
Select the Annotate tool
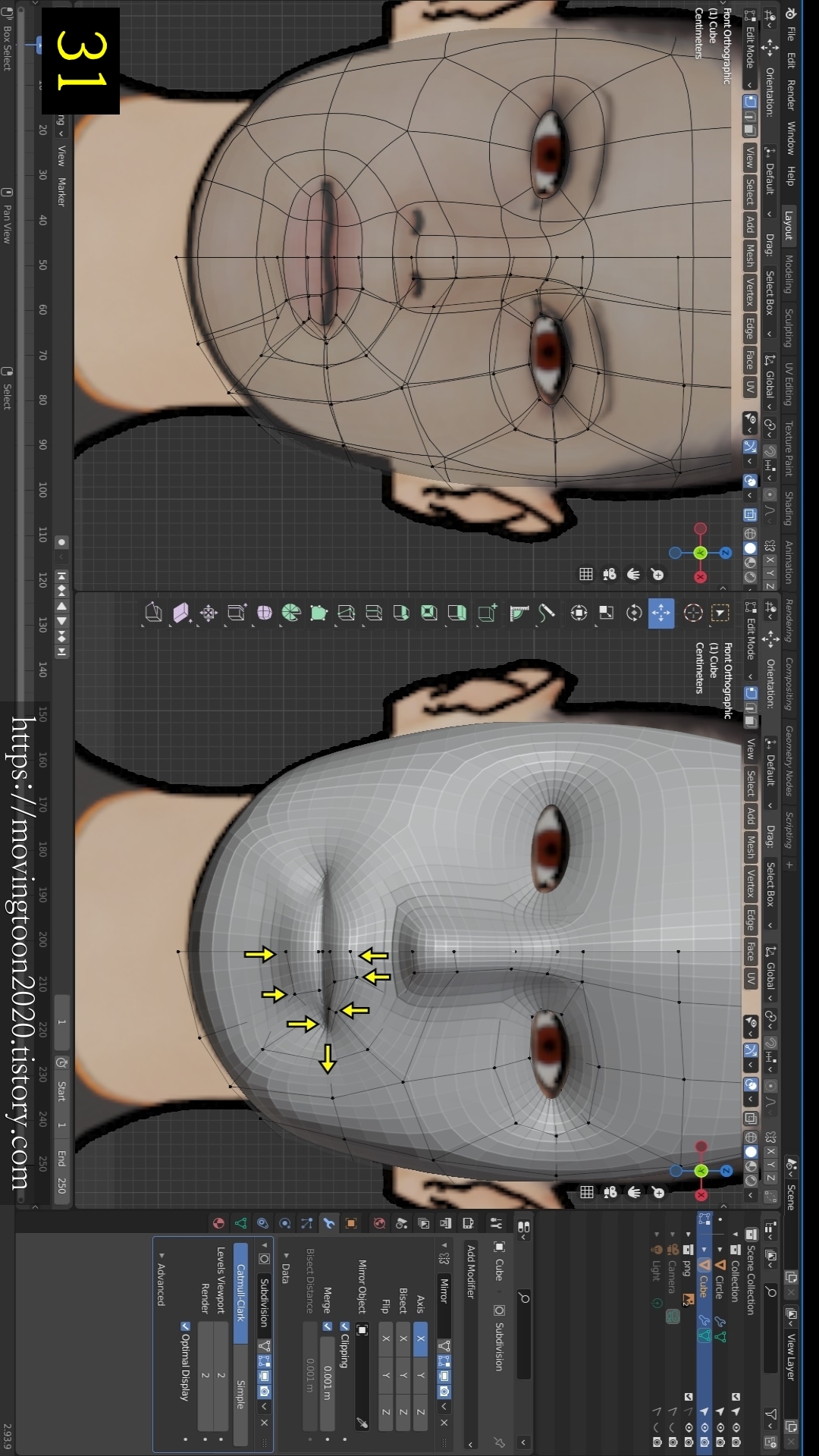click(547, 613)
